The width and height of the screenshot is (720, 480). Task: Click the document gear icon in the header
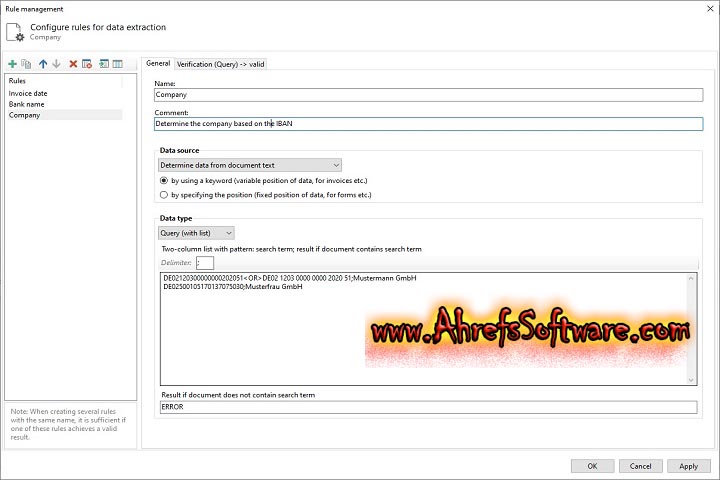tap(15, 32)
